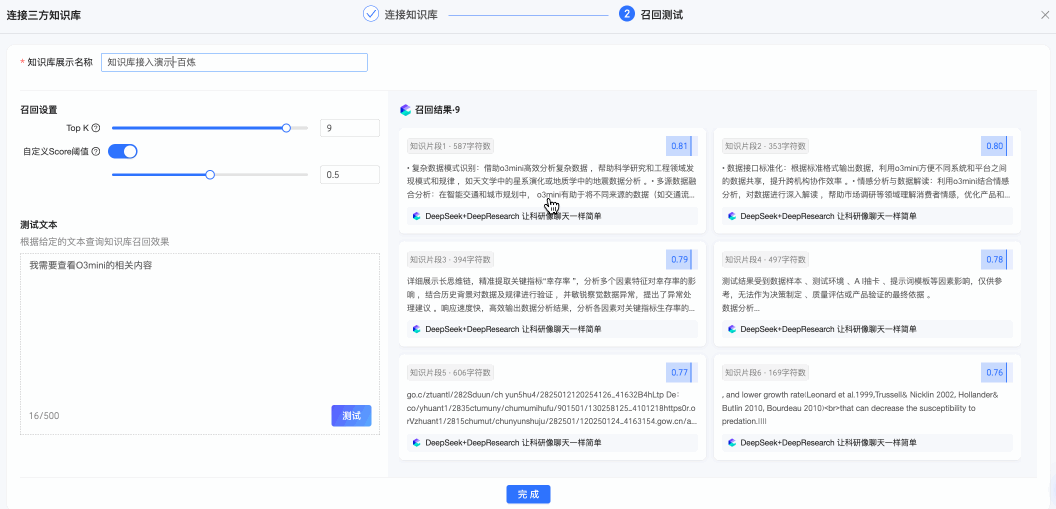The height and width of the screenshot is (509, 1056).
Task: Click the 知识库展示名称 input field
Action: pos(234,62)
